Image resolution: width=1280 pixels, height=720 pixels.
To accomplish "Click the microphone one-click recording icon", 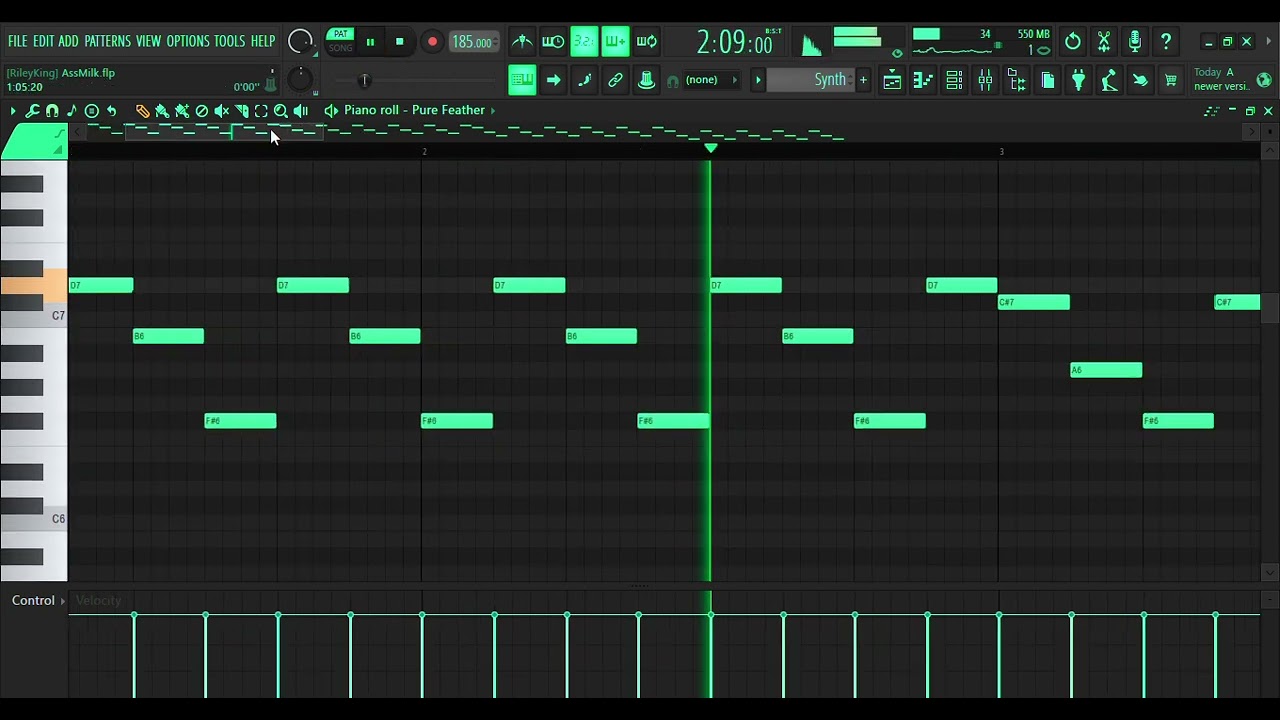I will click(1135, 41).
